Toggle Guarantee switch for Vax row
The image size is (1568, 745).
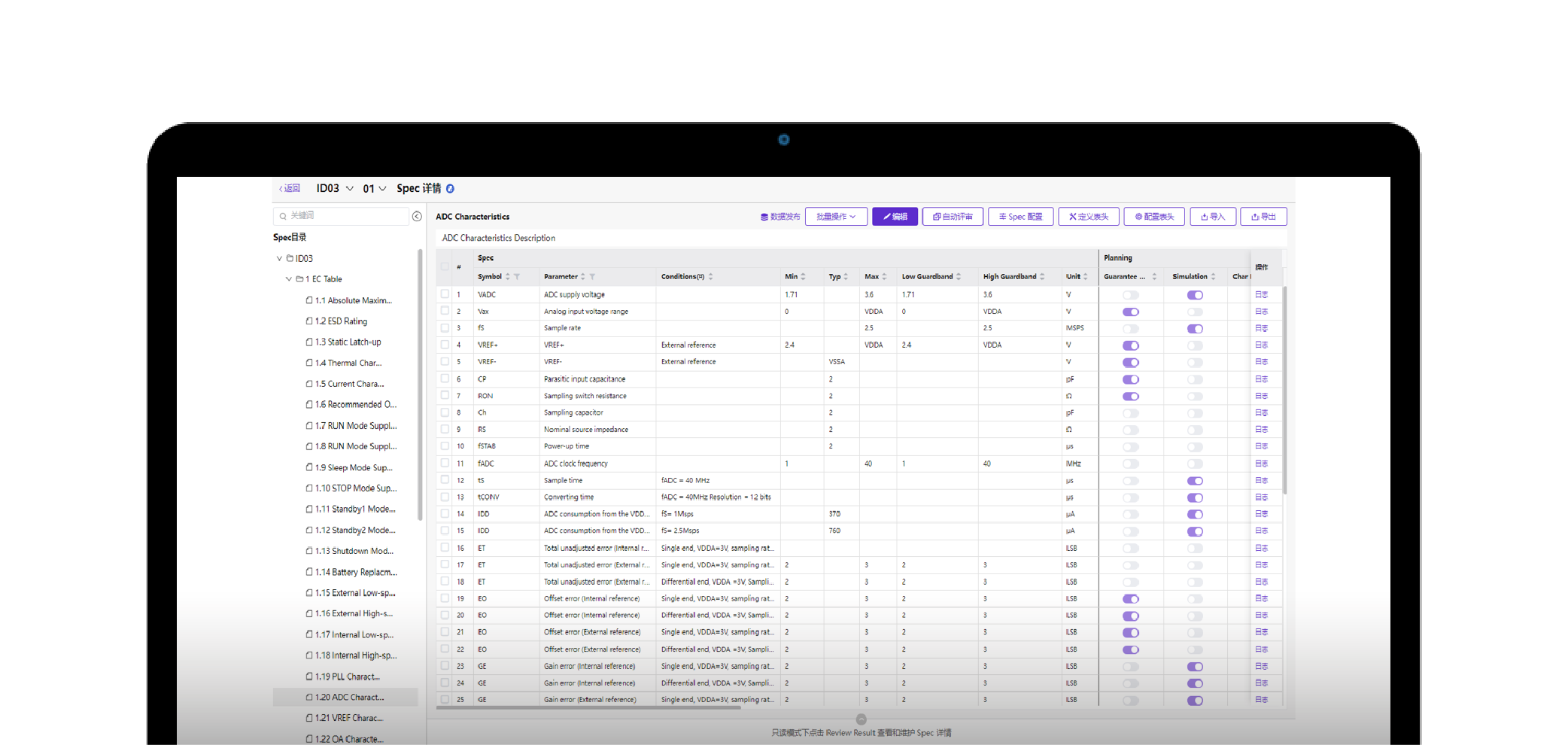(x=1130, y=312)
